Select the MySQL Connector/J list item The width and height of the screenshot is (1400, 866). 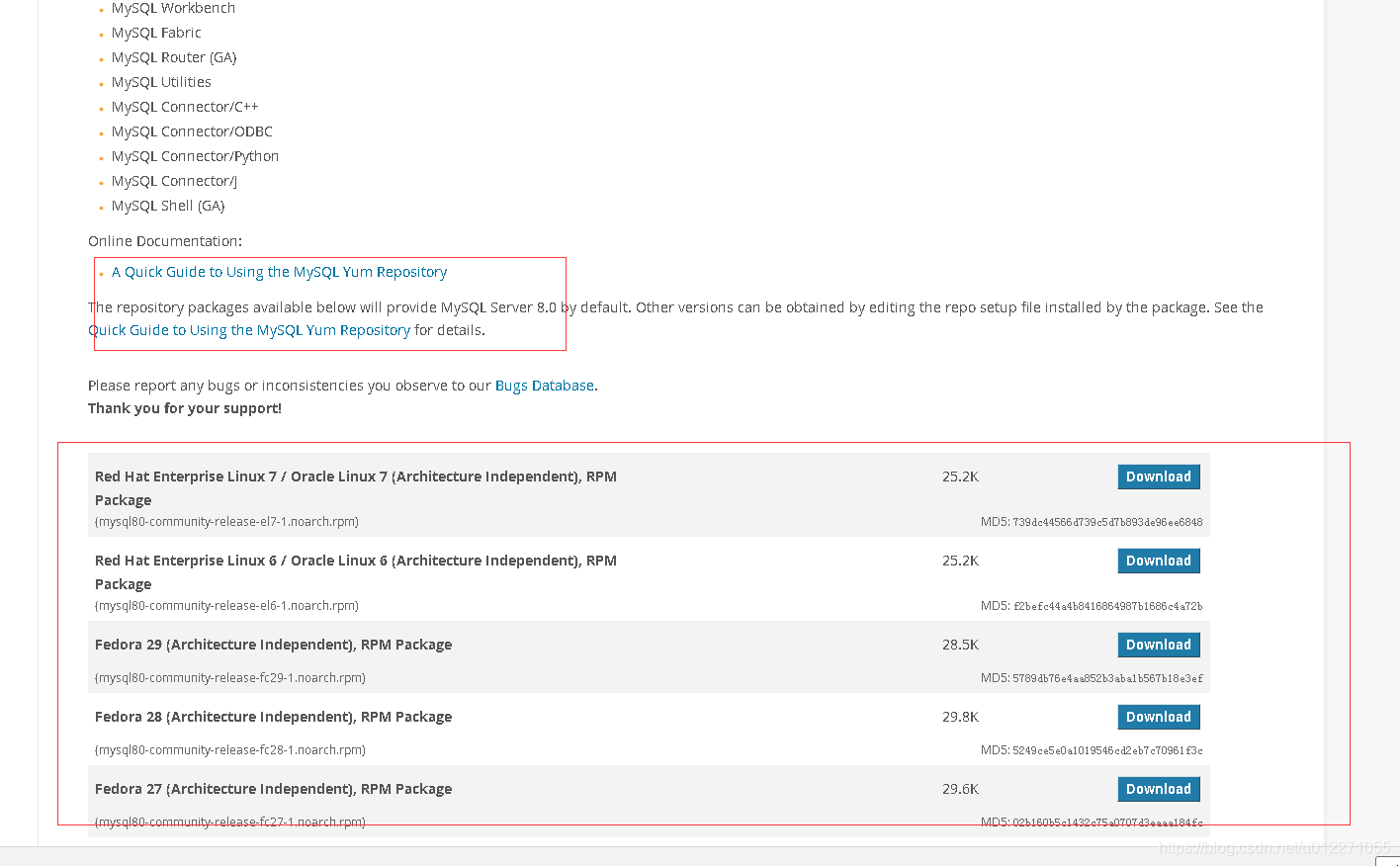pyautogui.click(x=174, y=181)
